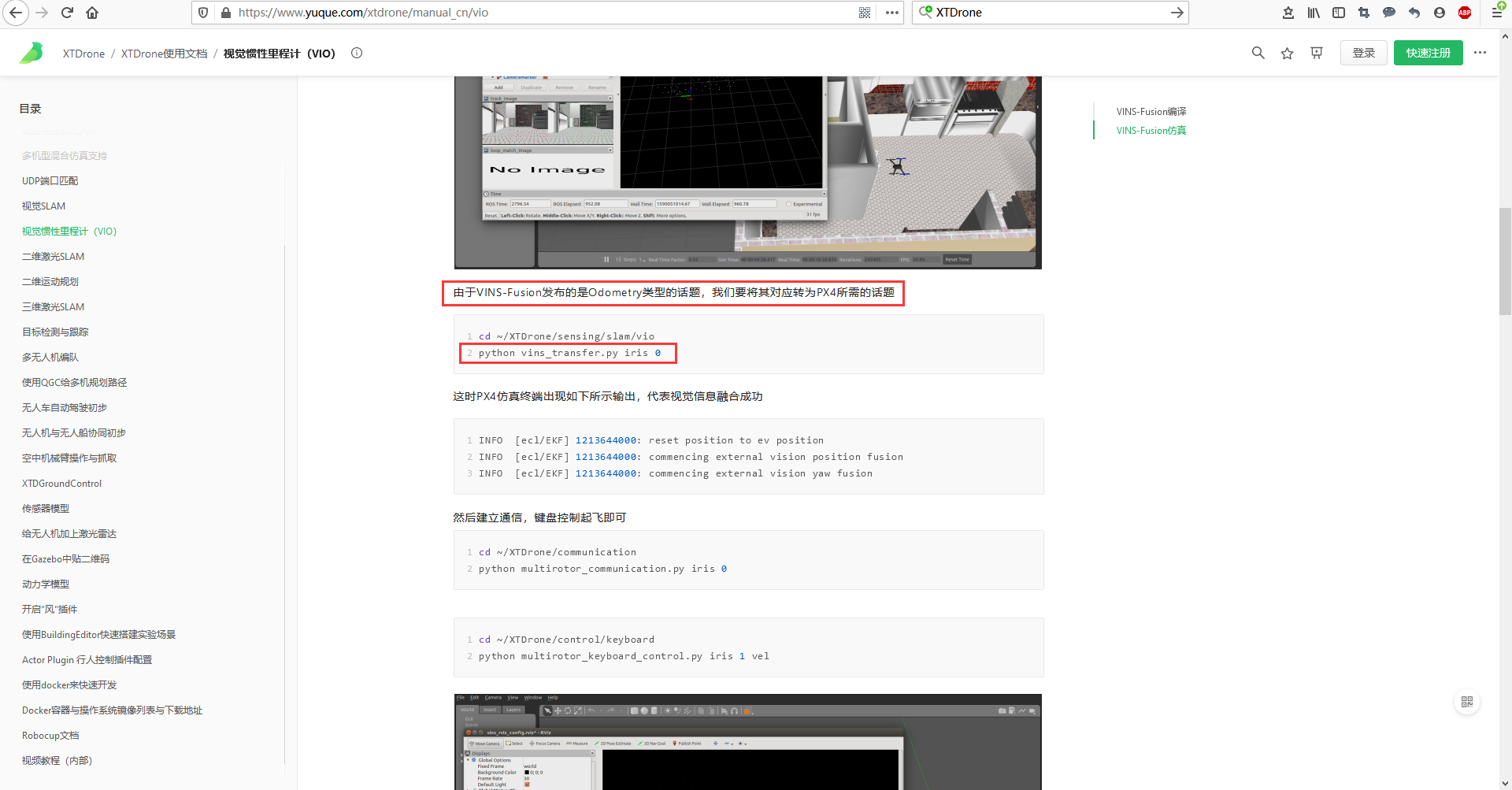Open the XTDrone使用文档 breadcrumb link
Screen dimensions: 1512x790
[x=164, y=54]
